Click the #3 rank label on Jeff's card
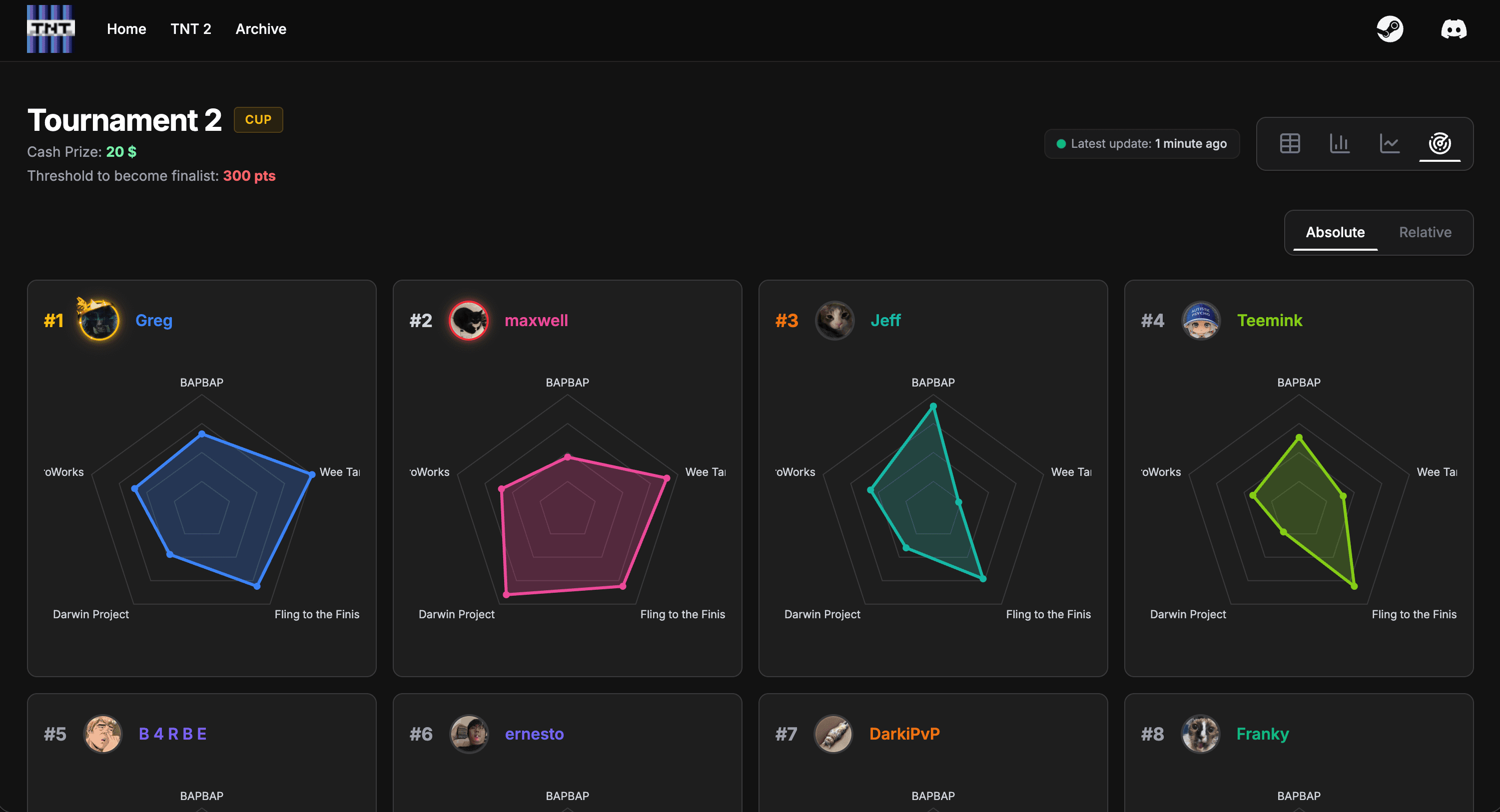 pos(786,320)
